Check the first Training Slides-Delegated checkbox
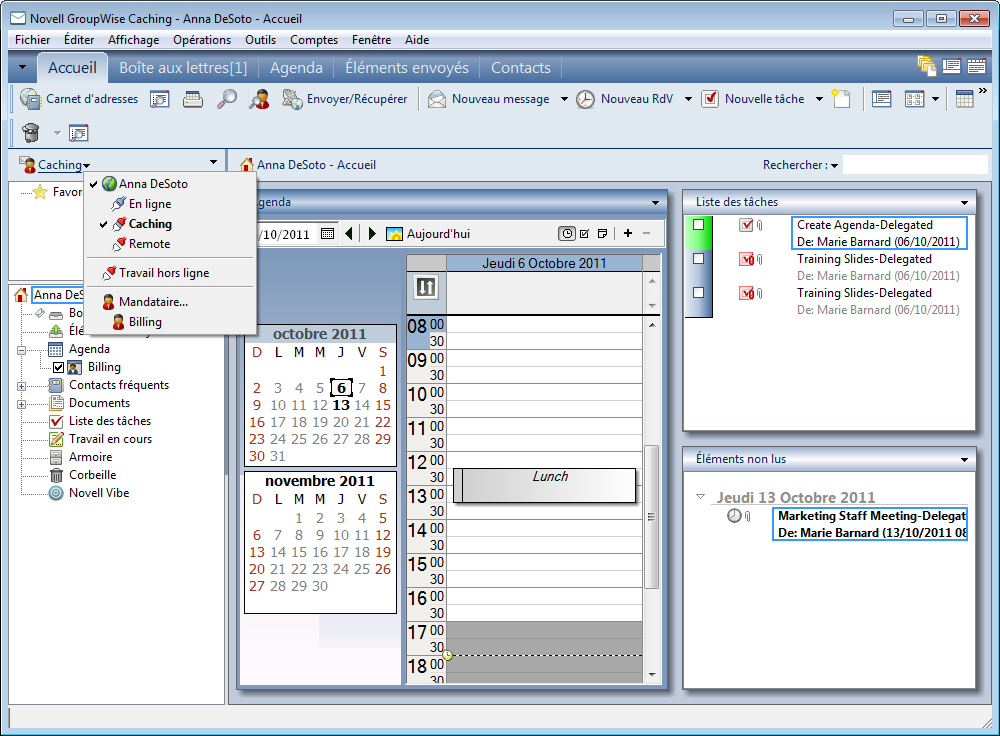The height and width of the screenshot is (736, 1000). [x=698, y=258]
